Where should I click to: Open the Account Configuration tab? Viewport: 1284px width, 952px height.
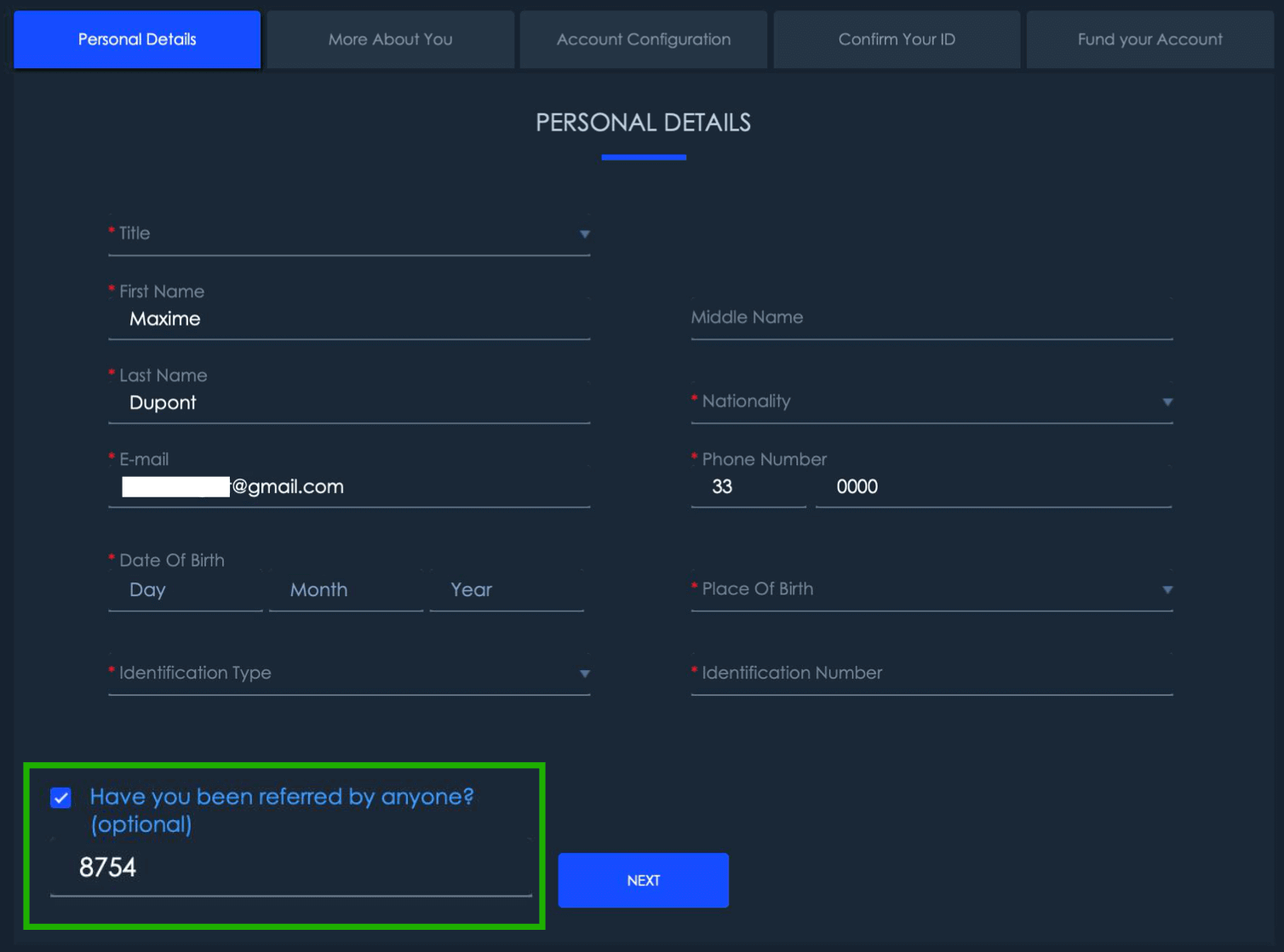point(643,38)
